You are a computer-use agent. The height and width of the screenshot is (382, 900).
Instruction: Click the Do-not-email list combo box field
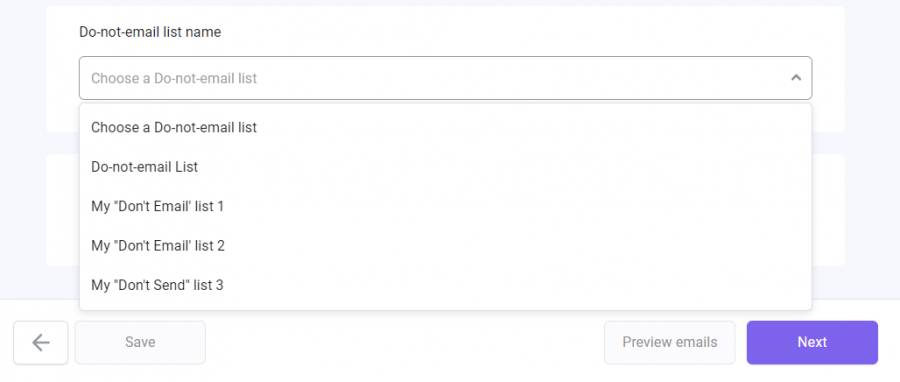(x=445, y=78)
